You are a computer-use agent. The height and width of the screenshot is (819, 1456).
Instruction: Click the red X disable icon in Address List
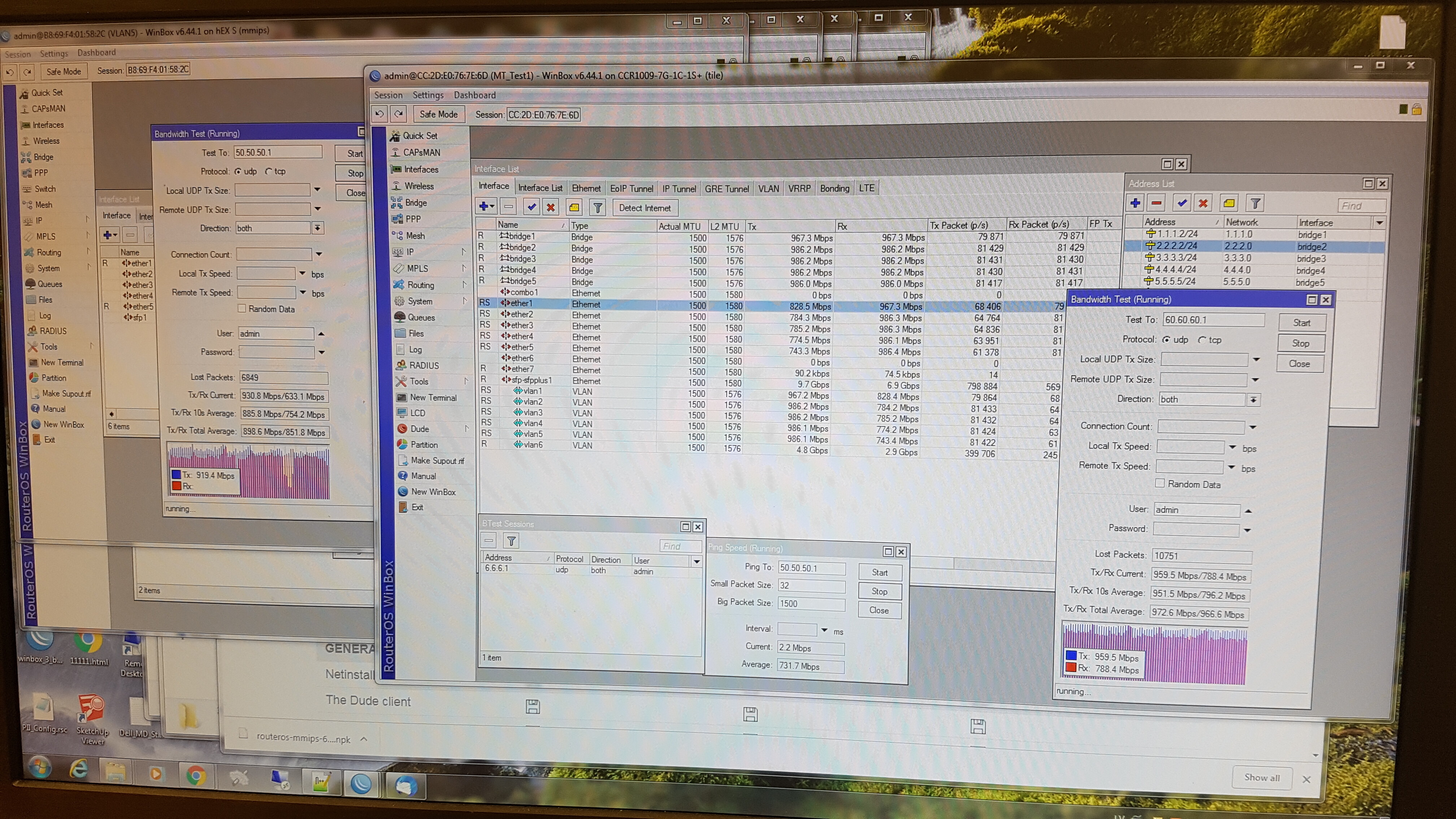(1203, 203)
